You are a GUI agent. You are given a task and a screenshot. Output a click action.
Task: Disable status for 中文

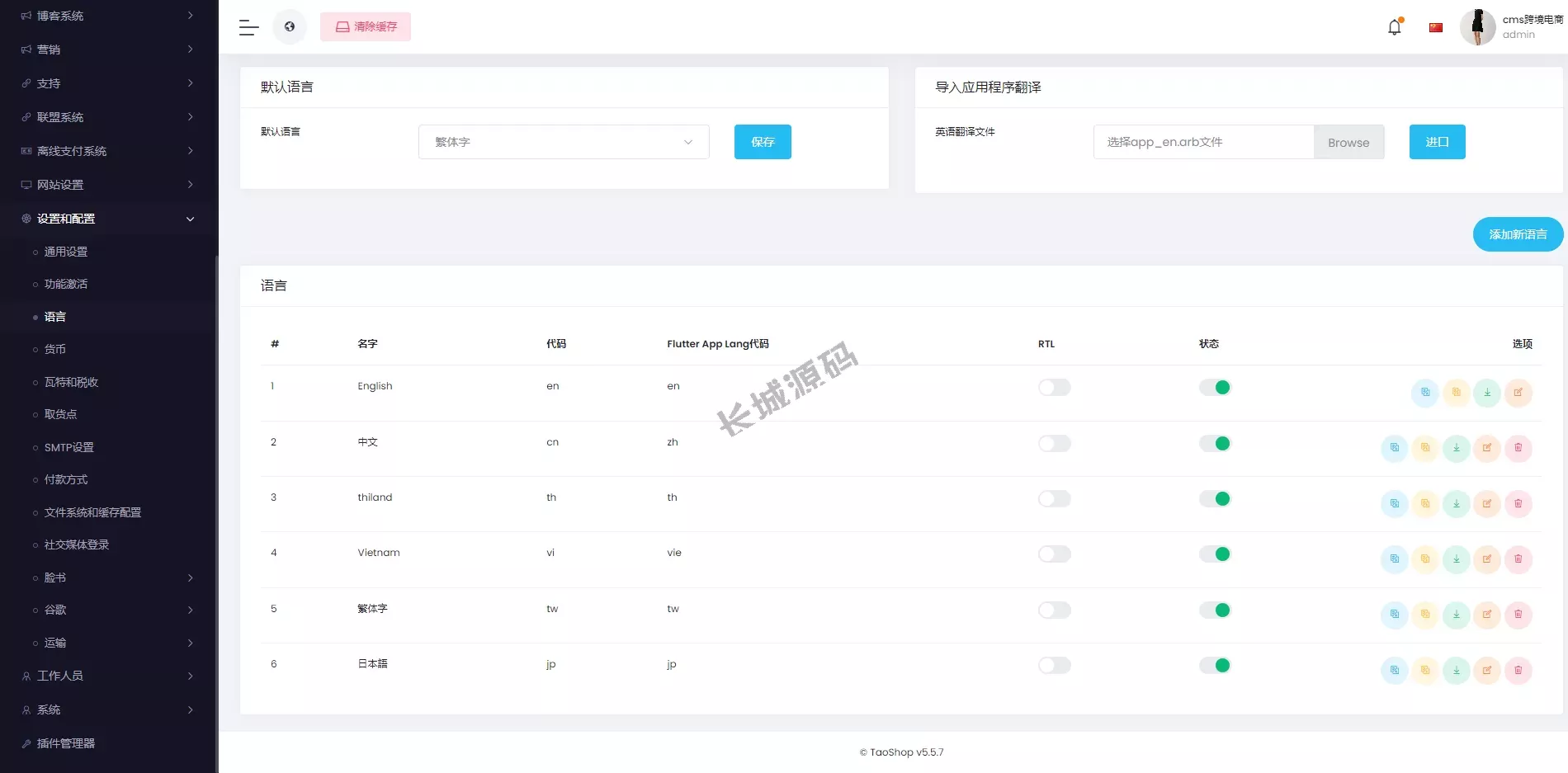(x=1216, y=444)
